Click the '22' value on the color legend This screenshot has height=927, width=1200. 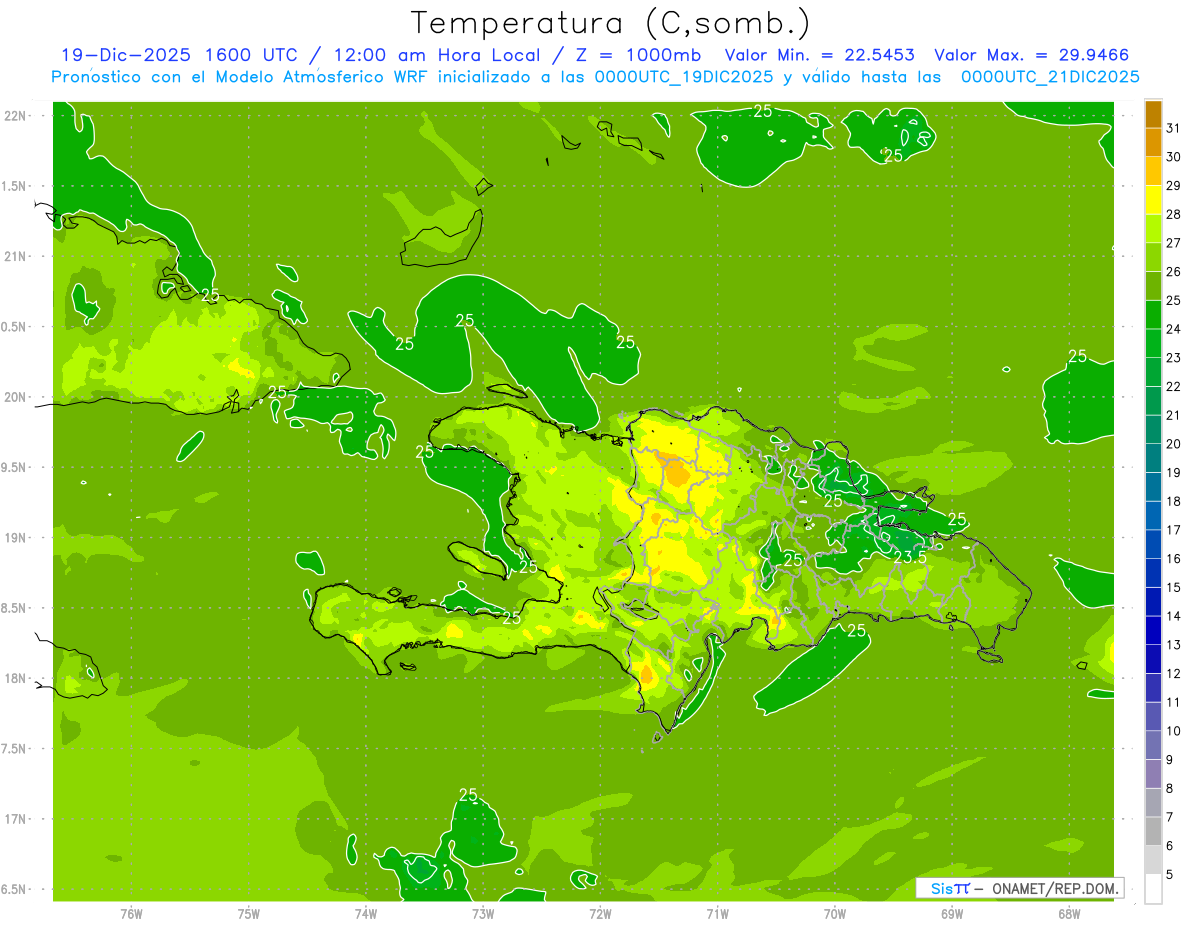(1173, 386)
